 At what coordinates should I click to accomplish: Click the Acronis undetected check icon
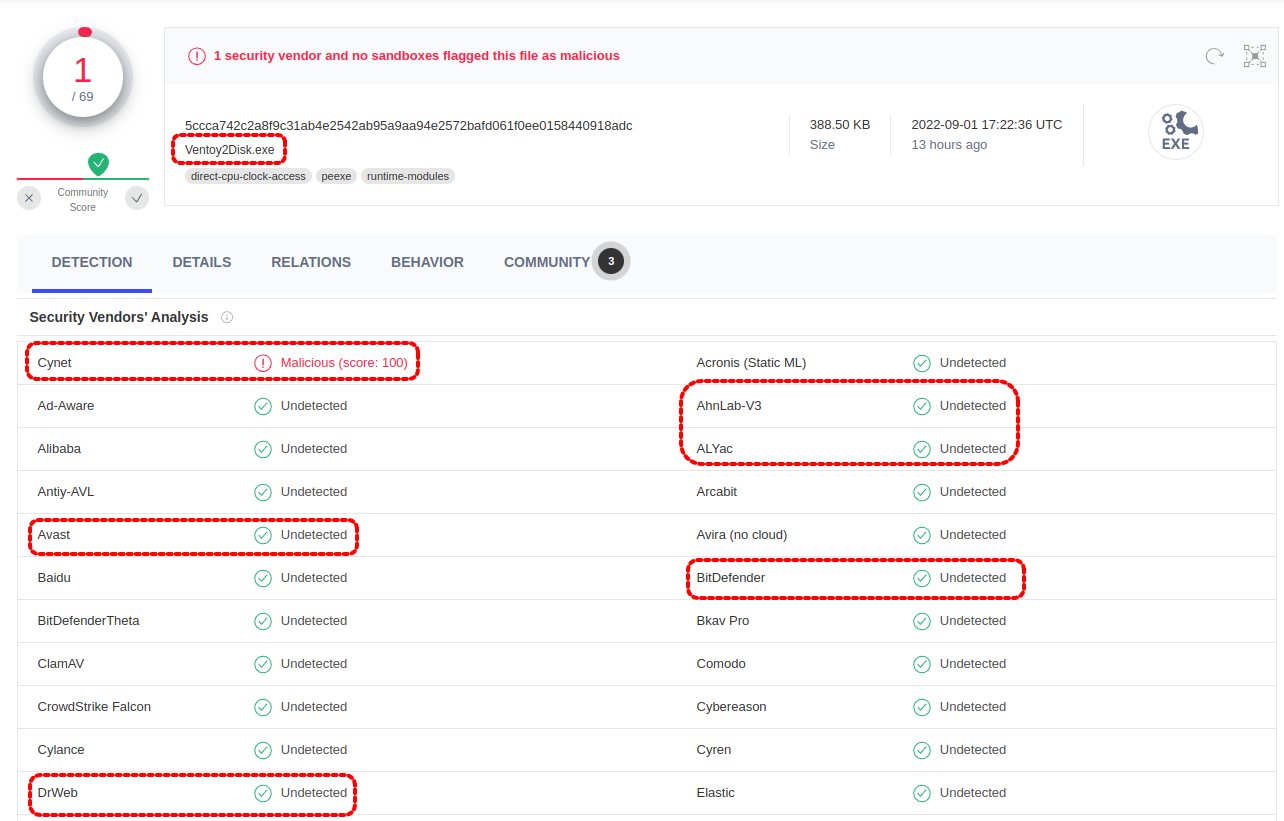click(x=922, y=363)
